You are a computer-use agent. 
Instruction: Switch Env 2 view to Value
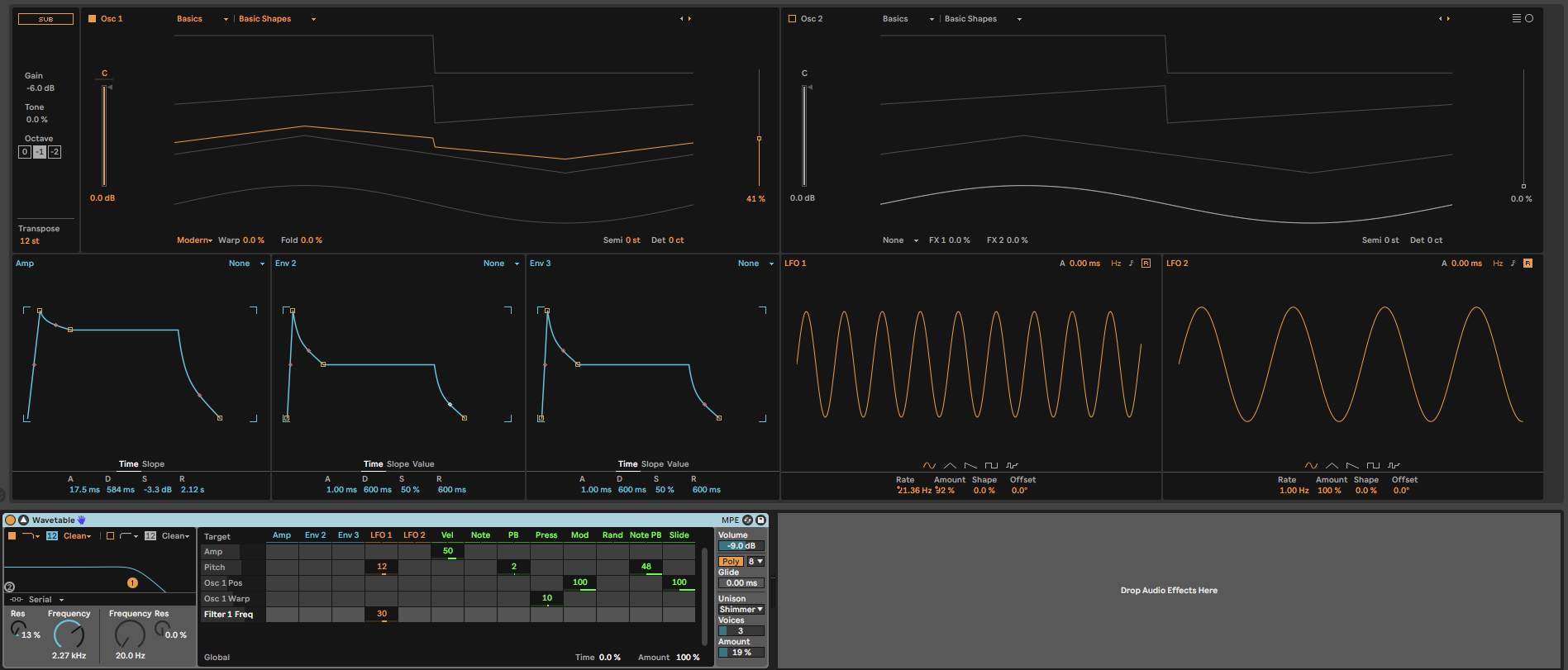click(x=423, y=464)
